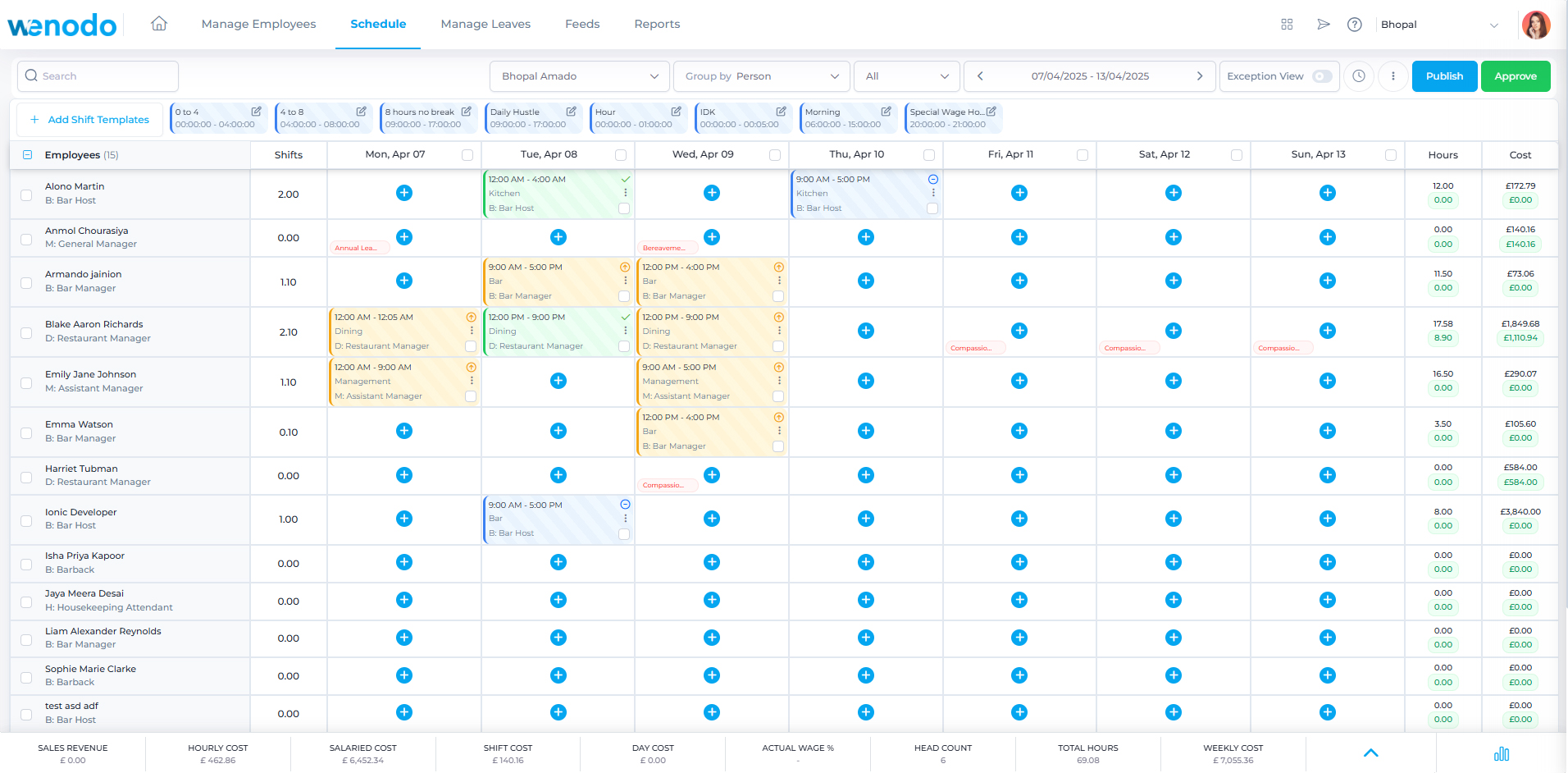The width and height of the screenshot is (1568, 773).
Task: Open the help question mark icon
Action: click(1355, 25)
